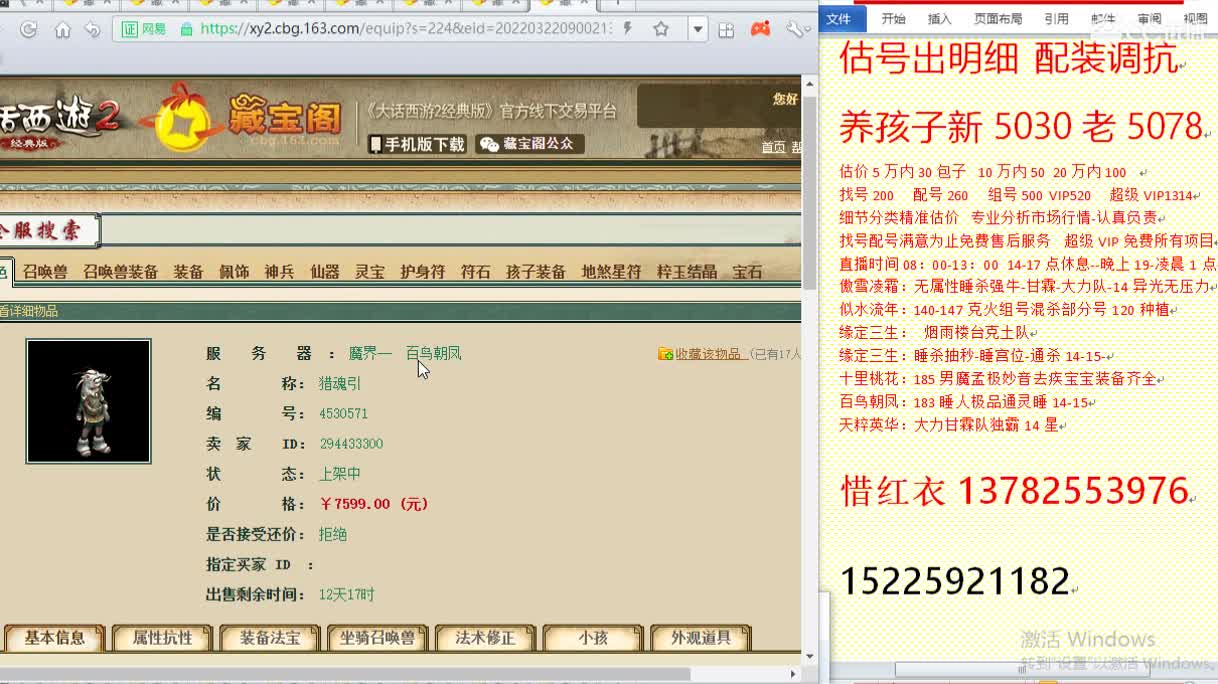The width and height of the screenshot is (1218, 684).
Task: Open the Word 文件 menu
Action: [838, 19]
